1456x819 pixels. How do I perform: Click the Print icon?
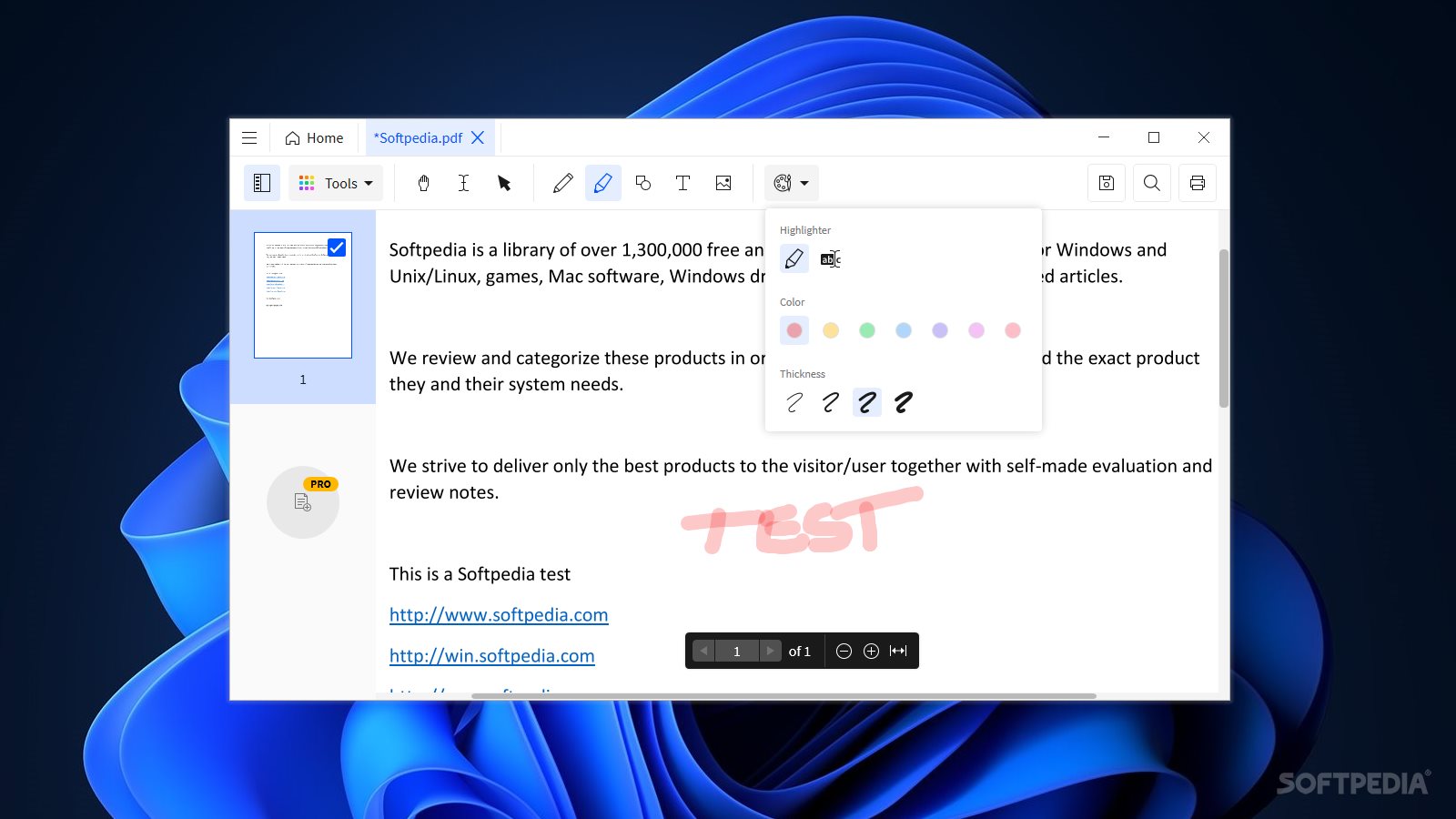[x=1198, y=183]
